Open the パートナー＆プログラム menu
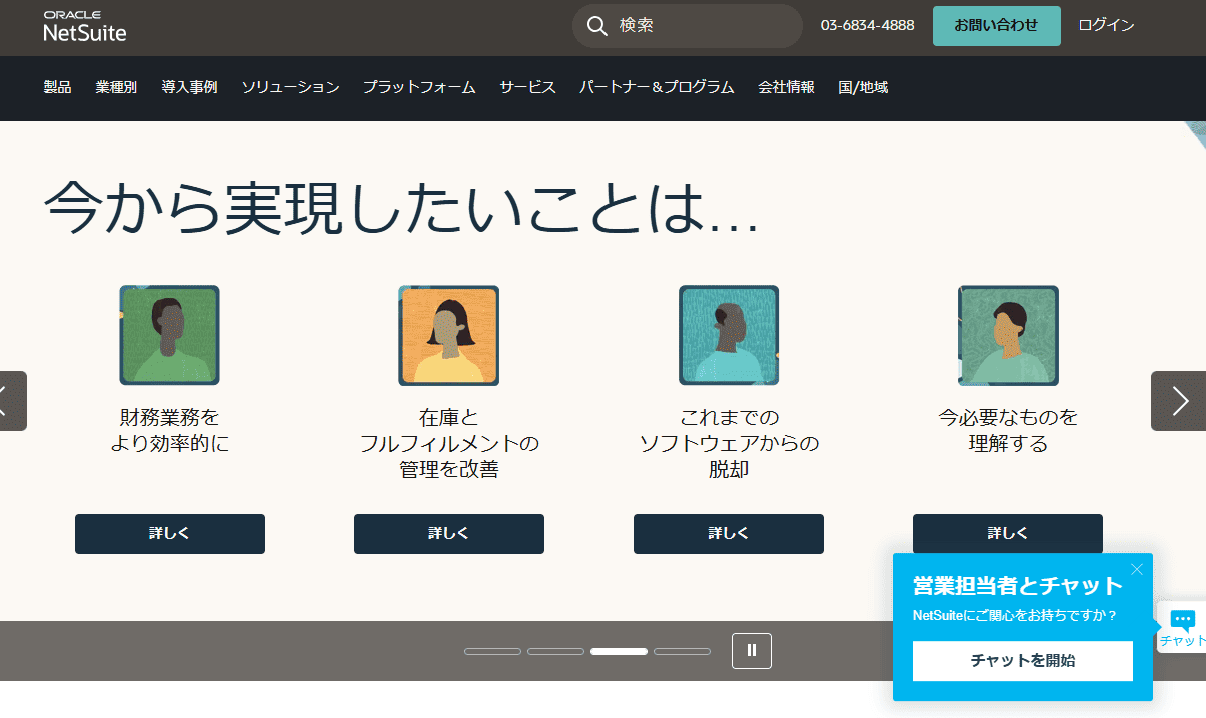This screenshot has height=718, width=1206. (x=657, y=87)
